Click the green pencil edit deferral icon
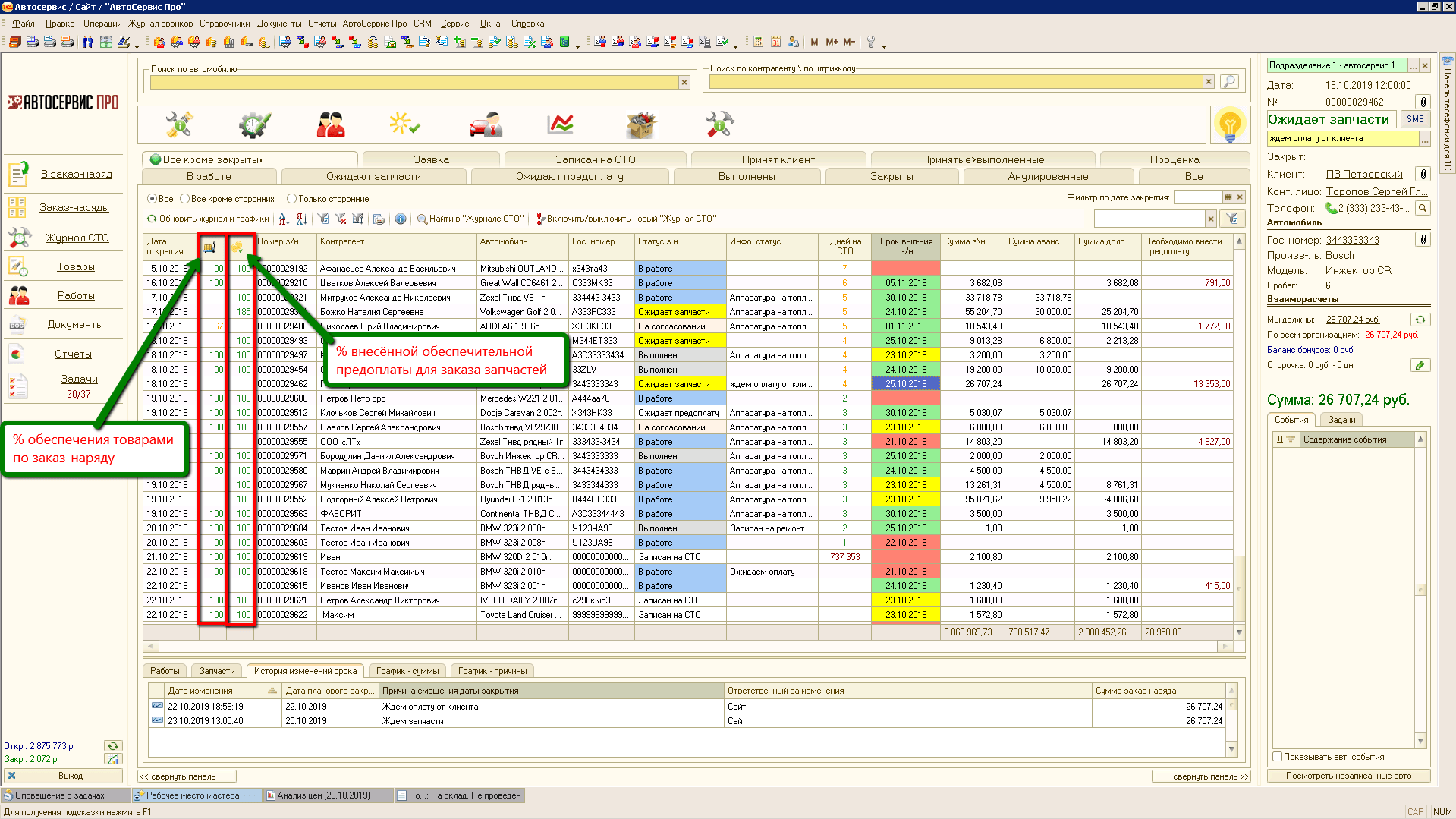This screenshot has width=1456, height=819. pos(1420,365)
